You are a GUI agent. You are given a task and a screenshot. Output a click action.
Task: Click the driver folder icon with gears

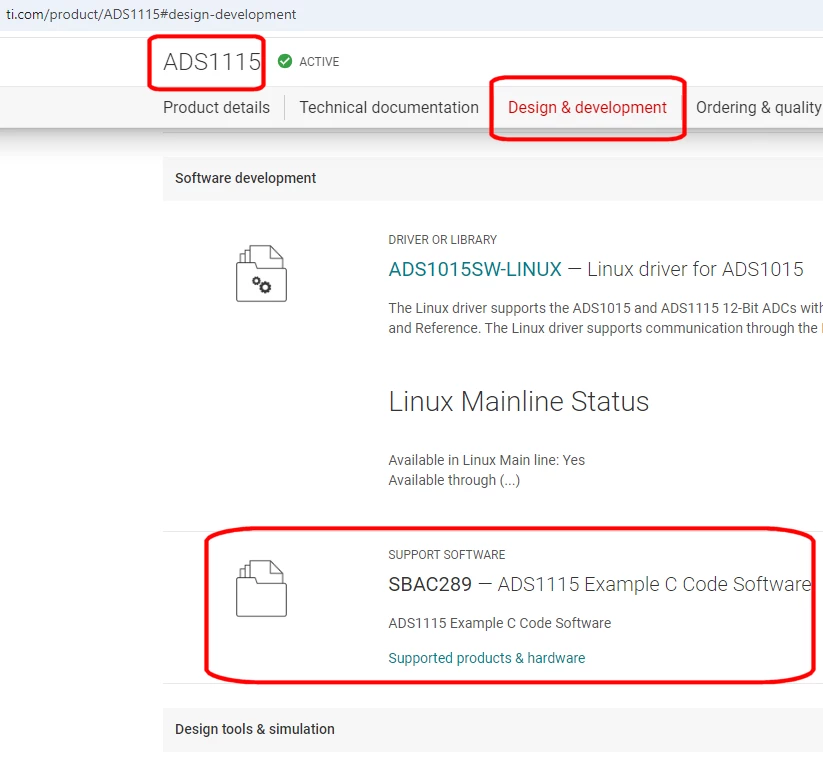click(x=261, y=273)
